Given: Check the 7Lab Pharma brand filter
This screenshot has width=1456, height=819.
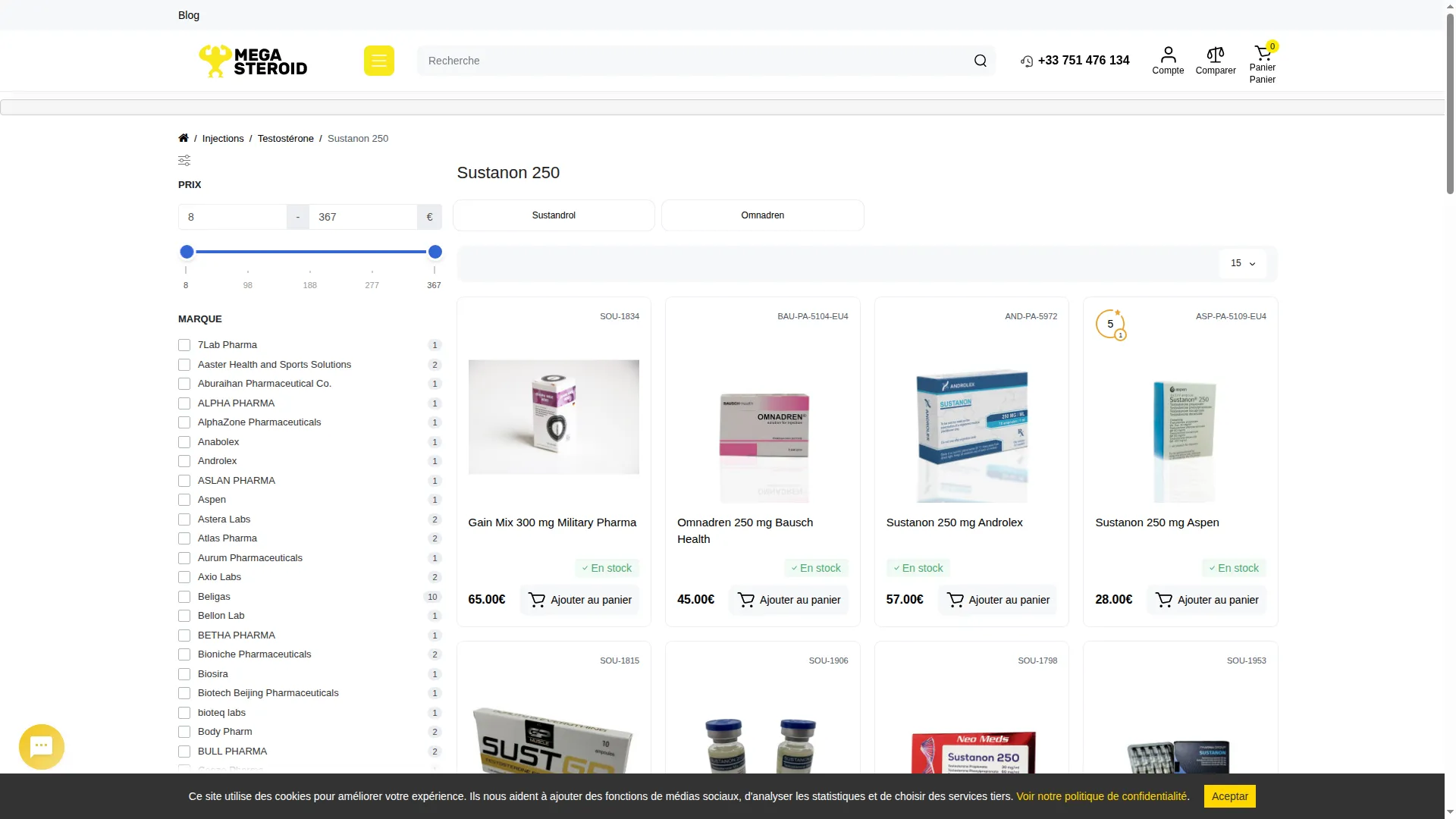Looking at the screenshot, I should (x=184, y=345).
